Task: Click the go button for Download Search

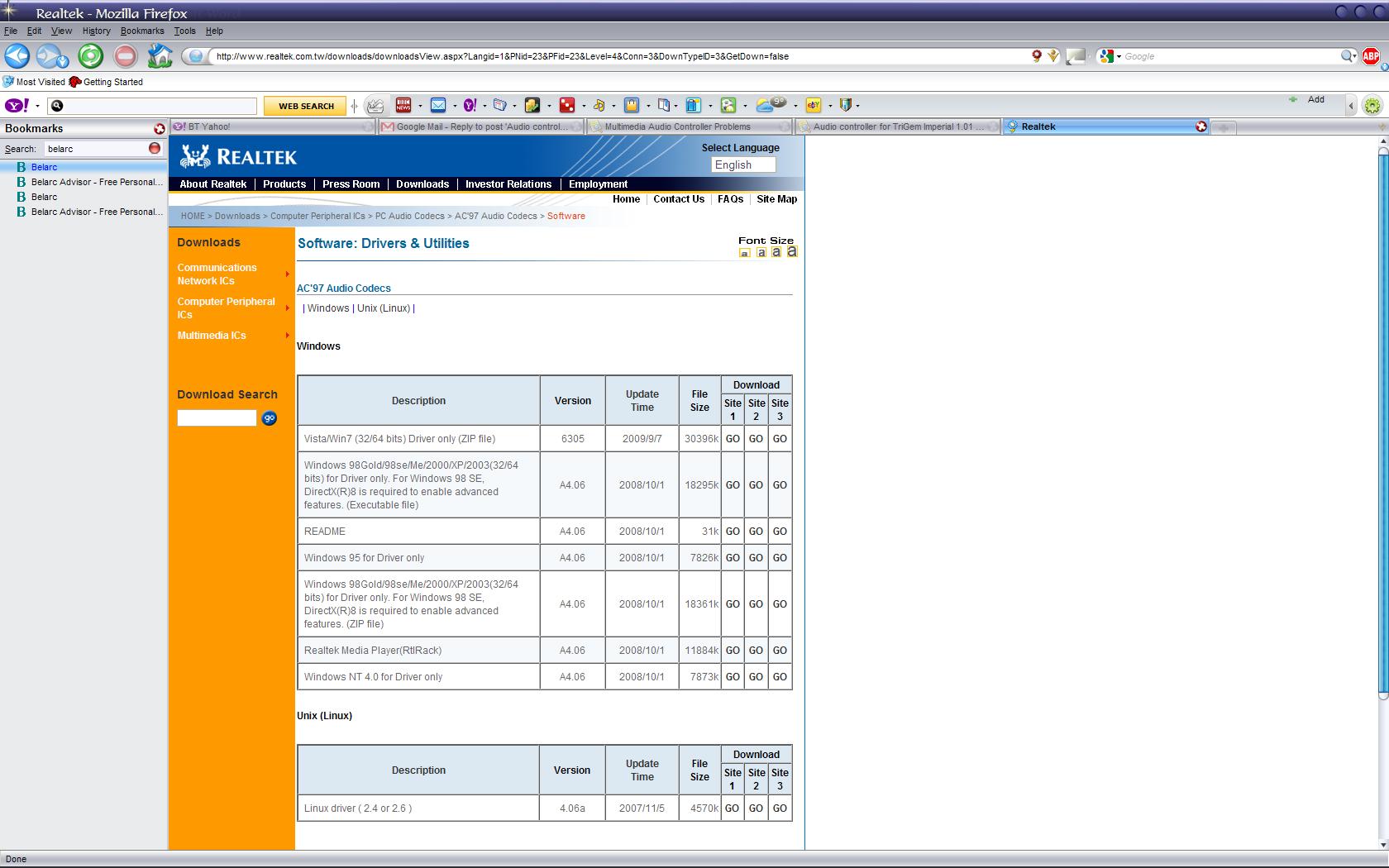Action: [x=269, y=418]
